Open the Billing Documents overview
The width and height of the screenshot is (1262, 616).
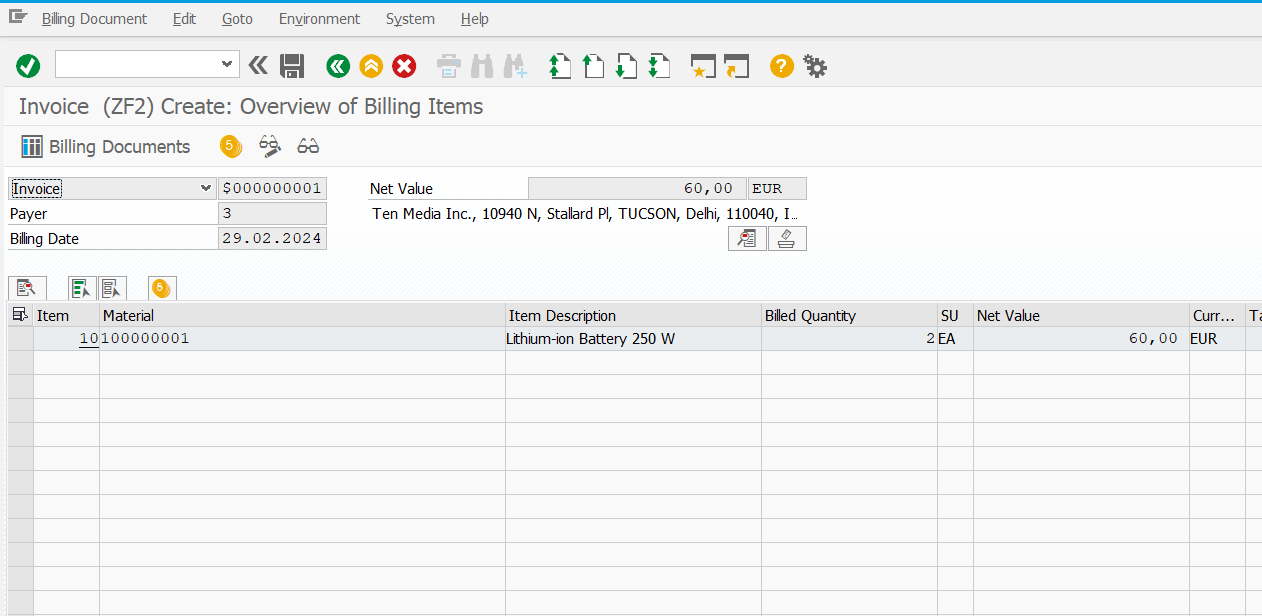[x=105, y=146]
